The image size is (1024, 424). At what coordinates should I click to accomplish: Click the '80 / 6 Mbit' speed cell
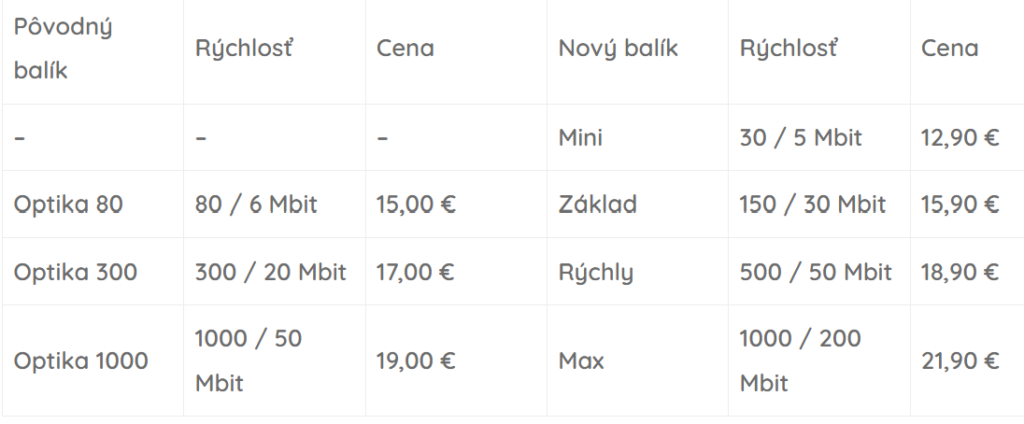(256, 204)
